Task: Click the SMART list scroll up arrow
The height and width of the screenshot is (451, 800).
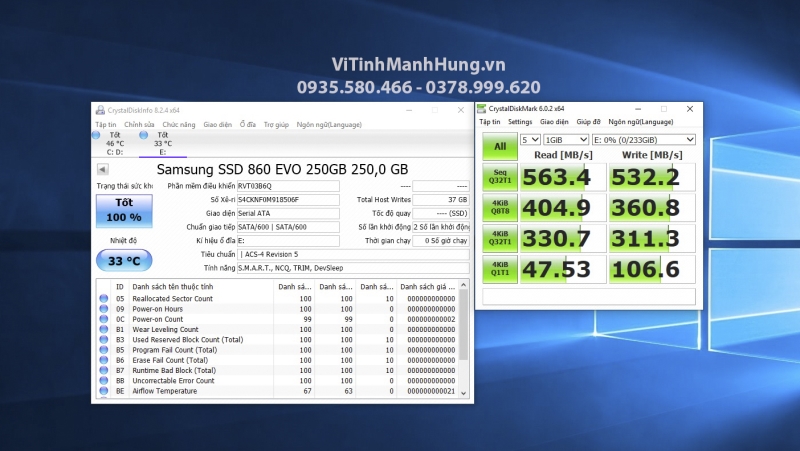Action: coord(463,285)
